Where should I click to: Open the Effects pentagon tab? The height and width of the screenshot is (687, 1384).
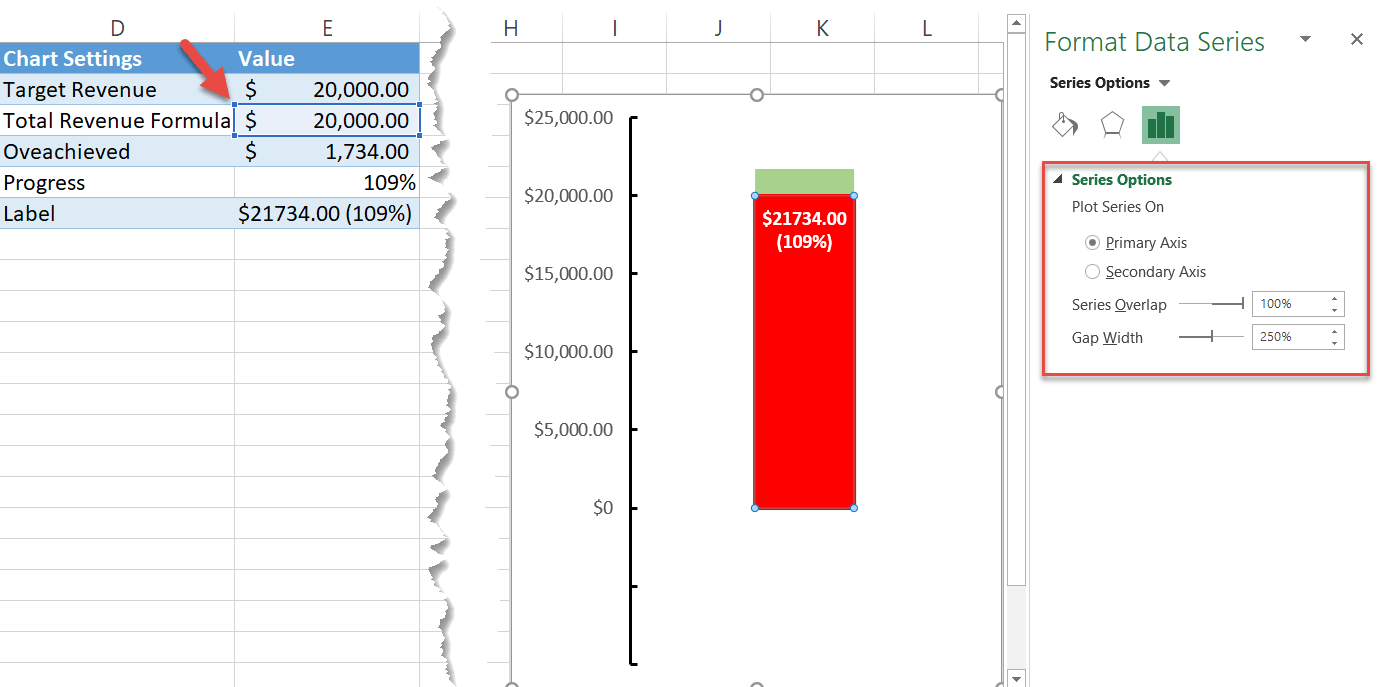tap(1112, 125)
